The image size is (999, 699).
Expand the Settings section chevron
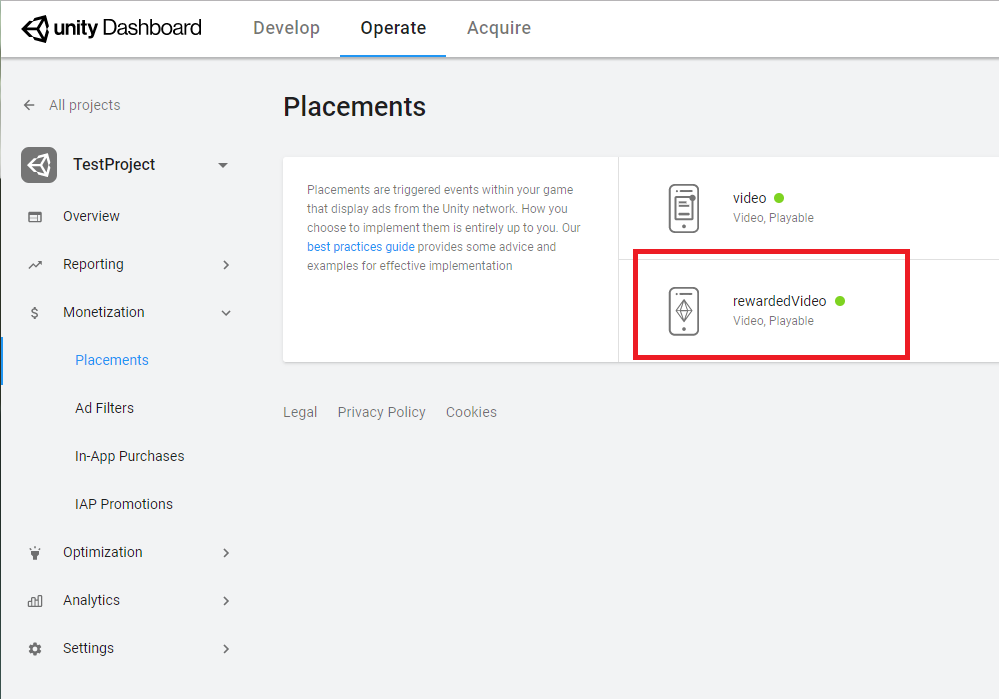226,649
